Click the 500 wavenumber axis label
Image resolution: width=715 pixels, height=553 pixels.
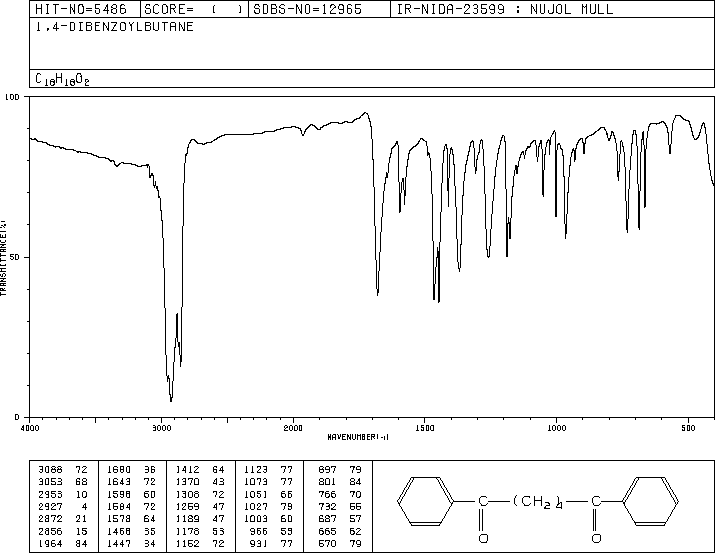(x=688, y=428)
